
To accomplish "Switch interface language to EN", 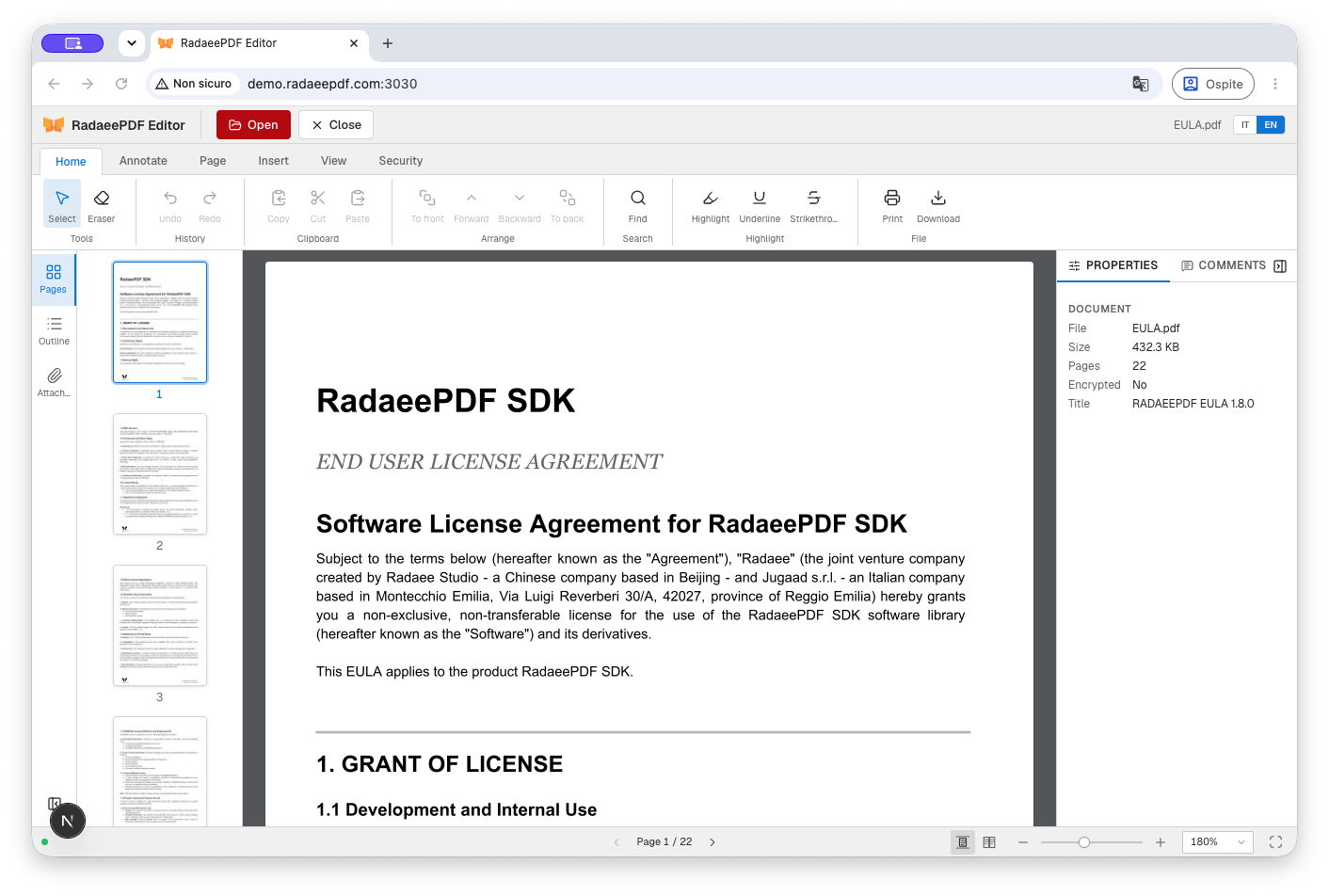I will tap(1271, 125).
